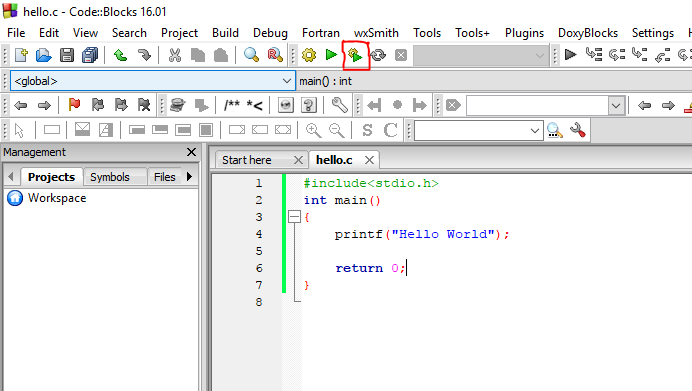Collapse the main function fold marker
692x391 pixels.
point(294,217)
